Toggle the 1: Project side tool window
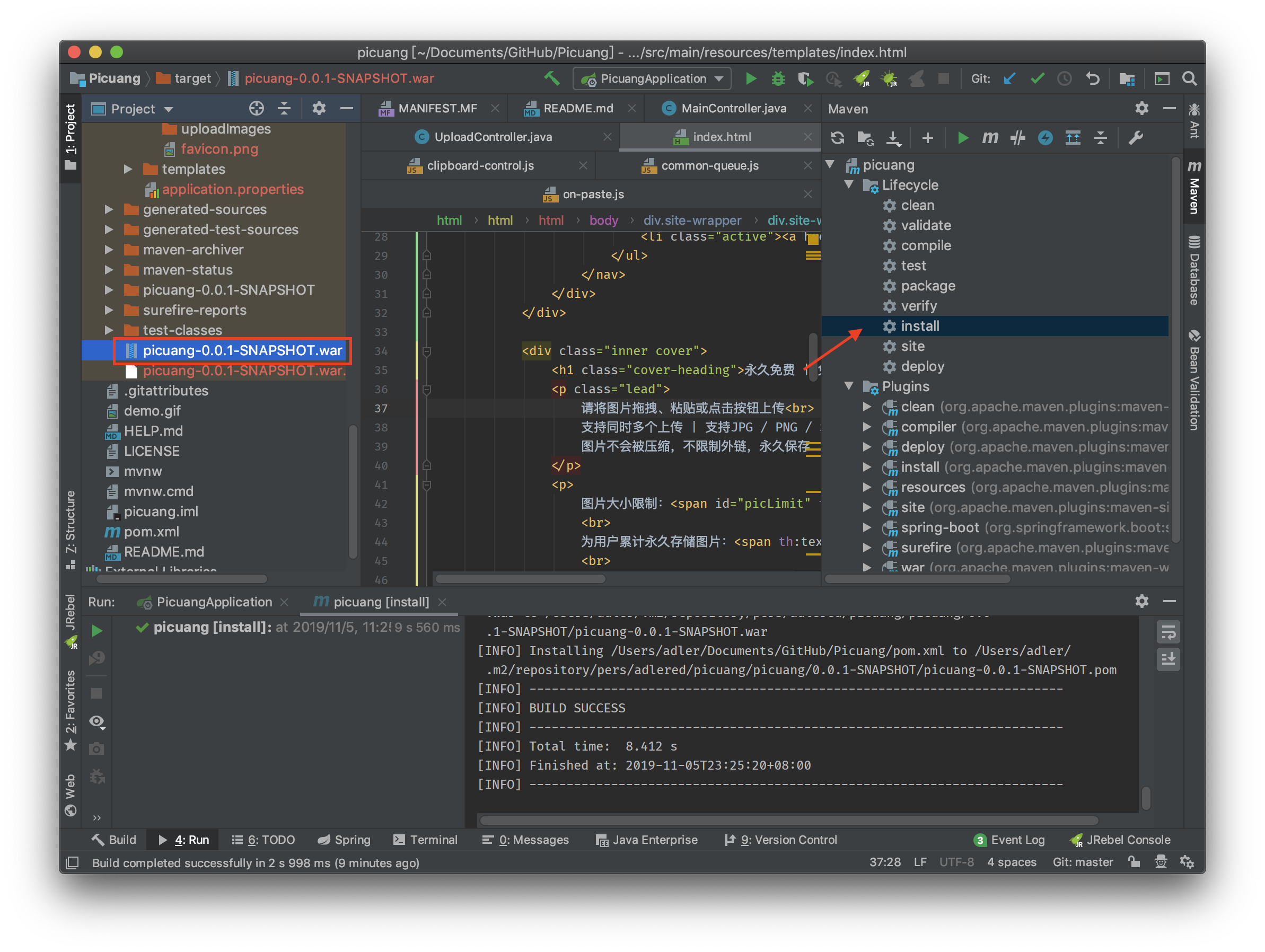The width and height of the screenshot is (1265, 952). point(71,137)
